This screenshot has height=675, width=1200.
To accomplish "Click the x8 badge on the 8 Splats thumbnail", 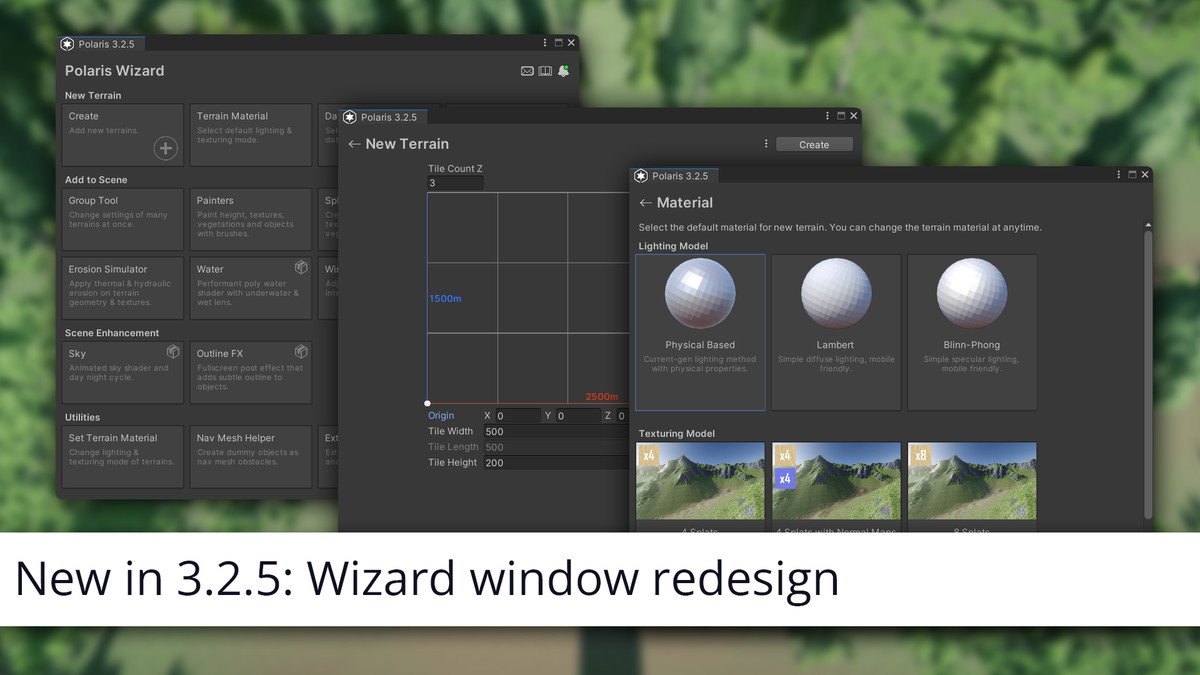I will pyautogui.click(x=921, y=456).
